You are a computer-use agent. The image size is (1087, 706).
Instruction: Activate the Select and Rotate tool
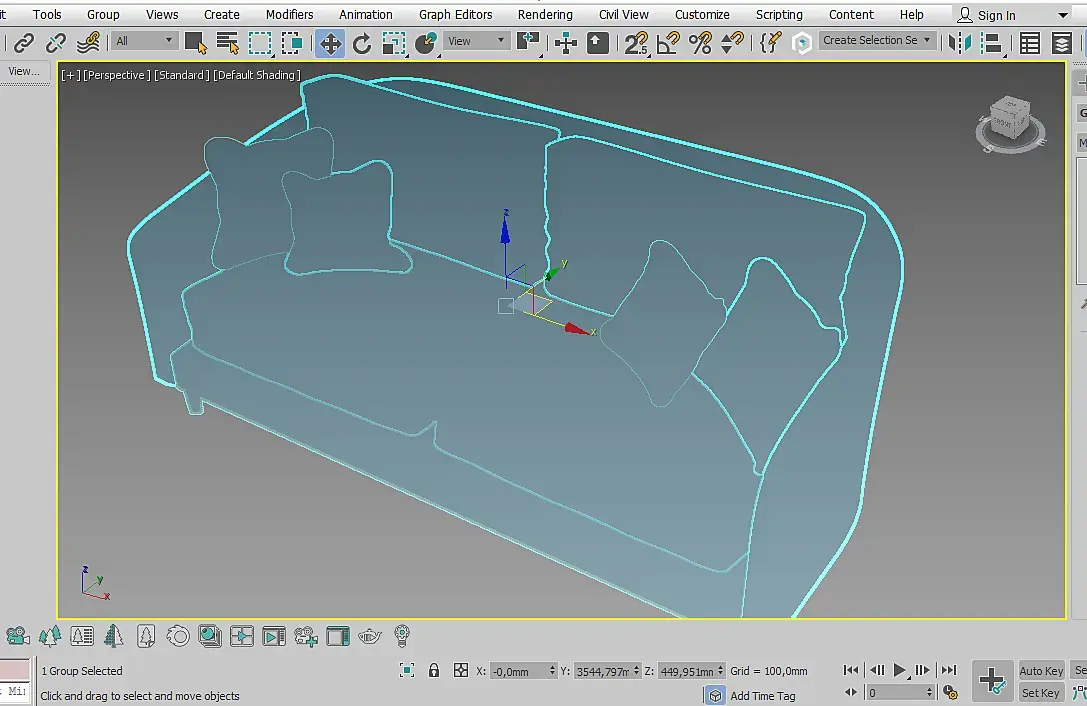tap(362, 43)
